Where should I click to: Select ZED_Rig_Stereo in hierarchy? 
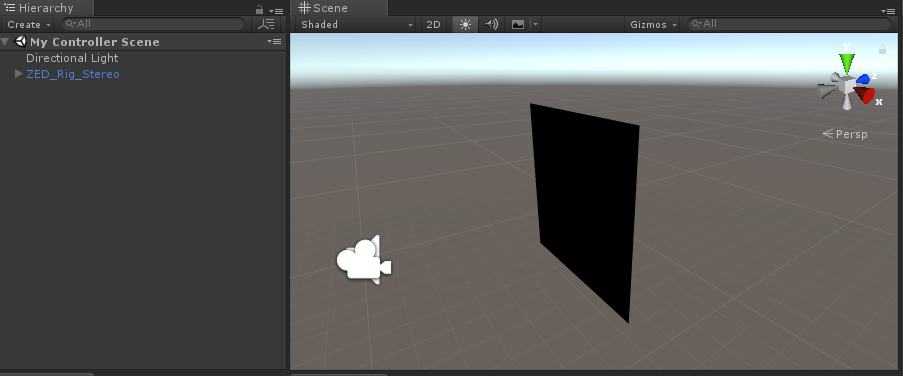[x=73, y=74]
